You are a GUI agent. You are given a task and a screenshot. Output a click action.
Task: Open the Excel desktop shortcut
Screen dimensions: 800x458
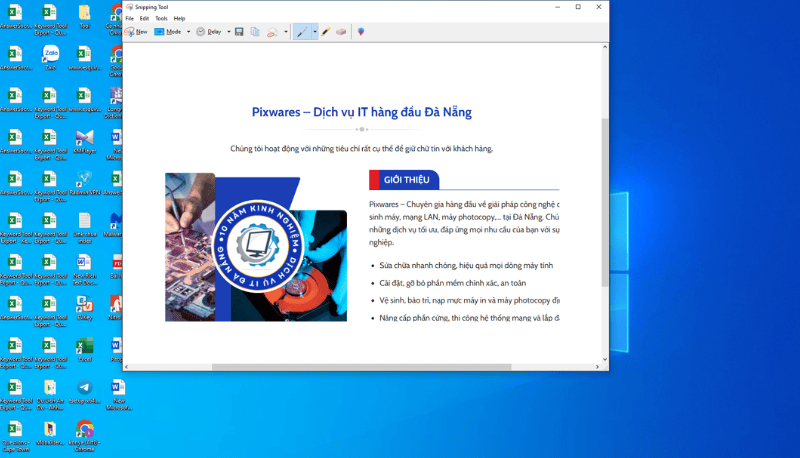click(84, 349)
